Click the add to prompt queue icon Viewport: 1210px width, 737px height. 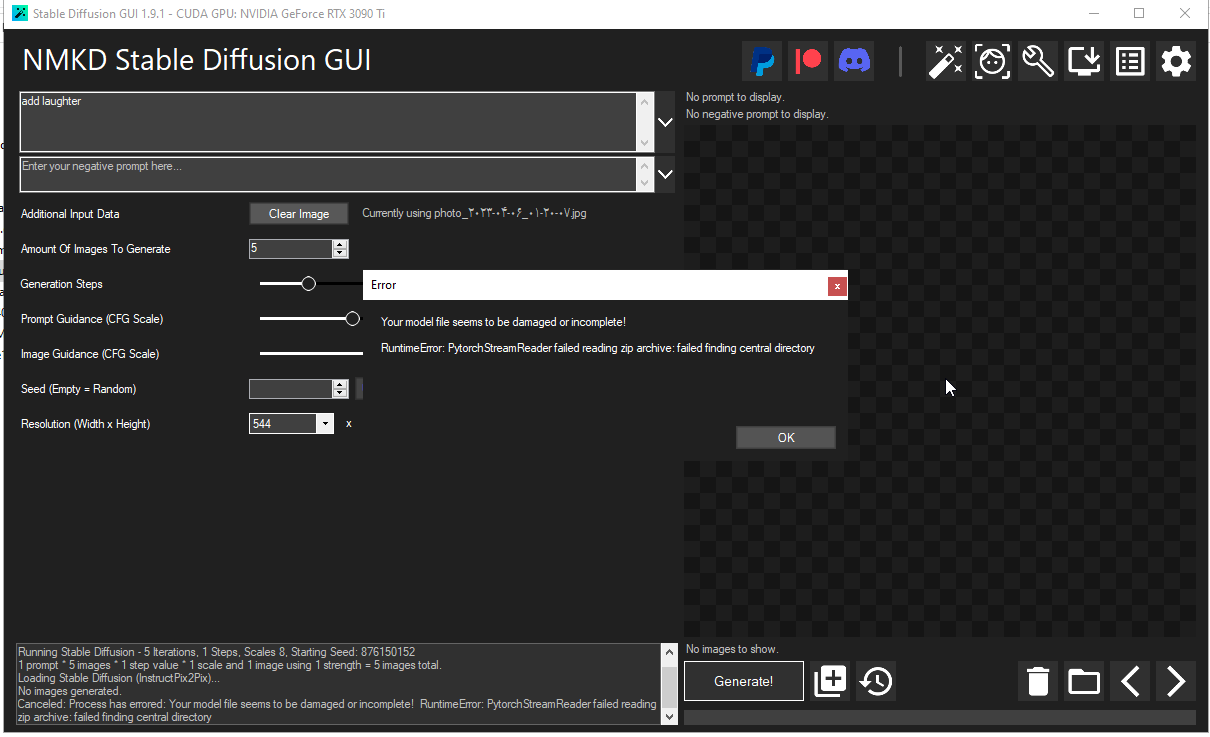[830, 681]
